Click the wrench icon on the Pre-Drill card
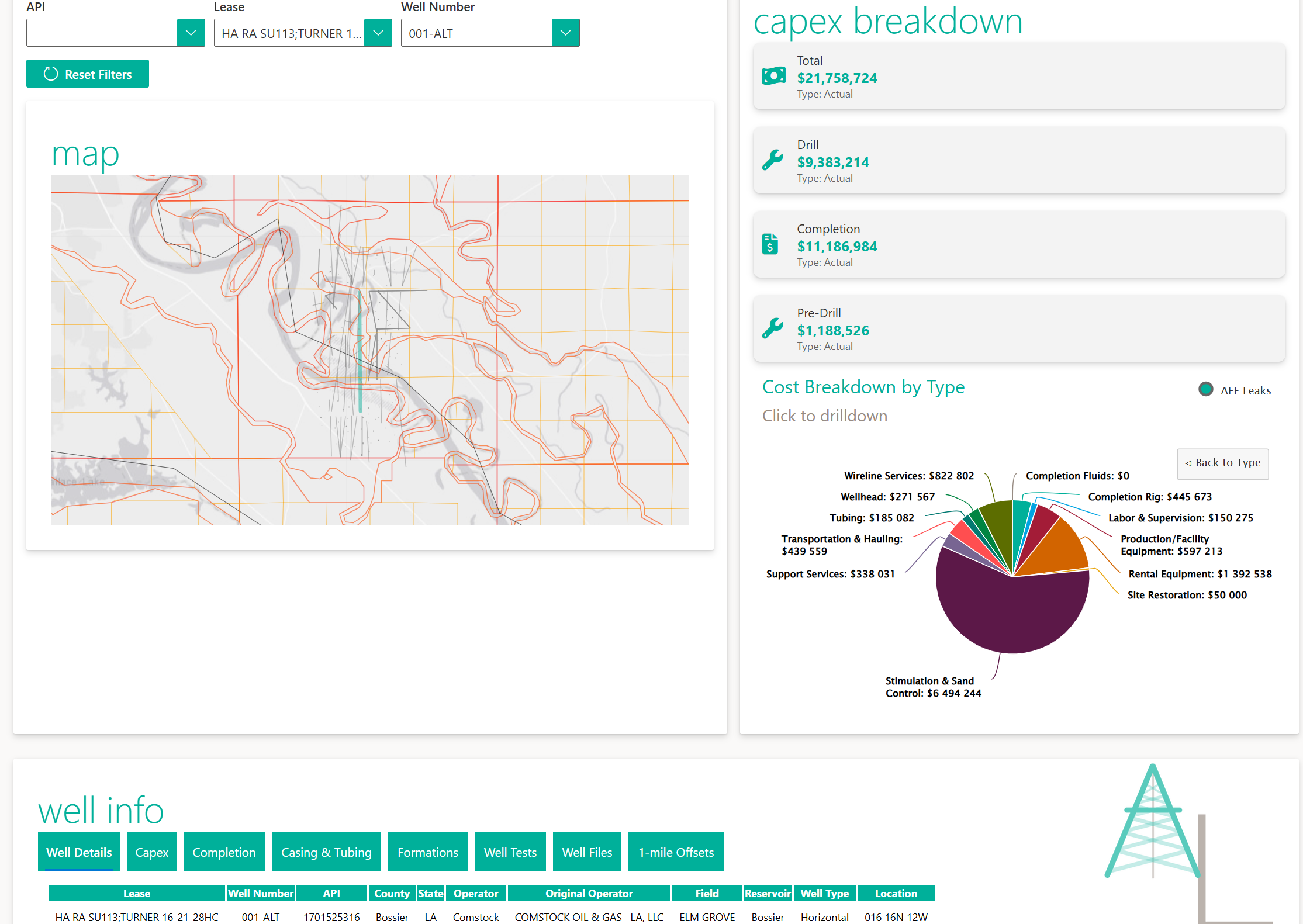Screen dimensions: 1303x924 (x=772, y=328)
